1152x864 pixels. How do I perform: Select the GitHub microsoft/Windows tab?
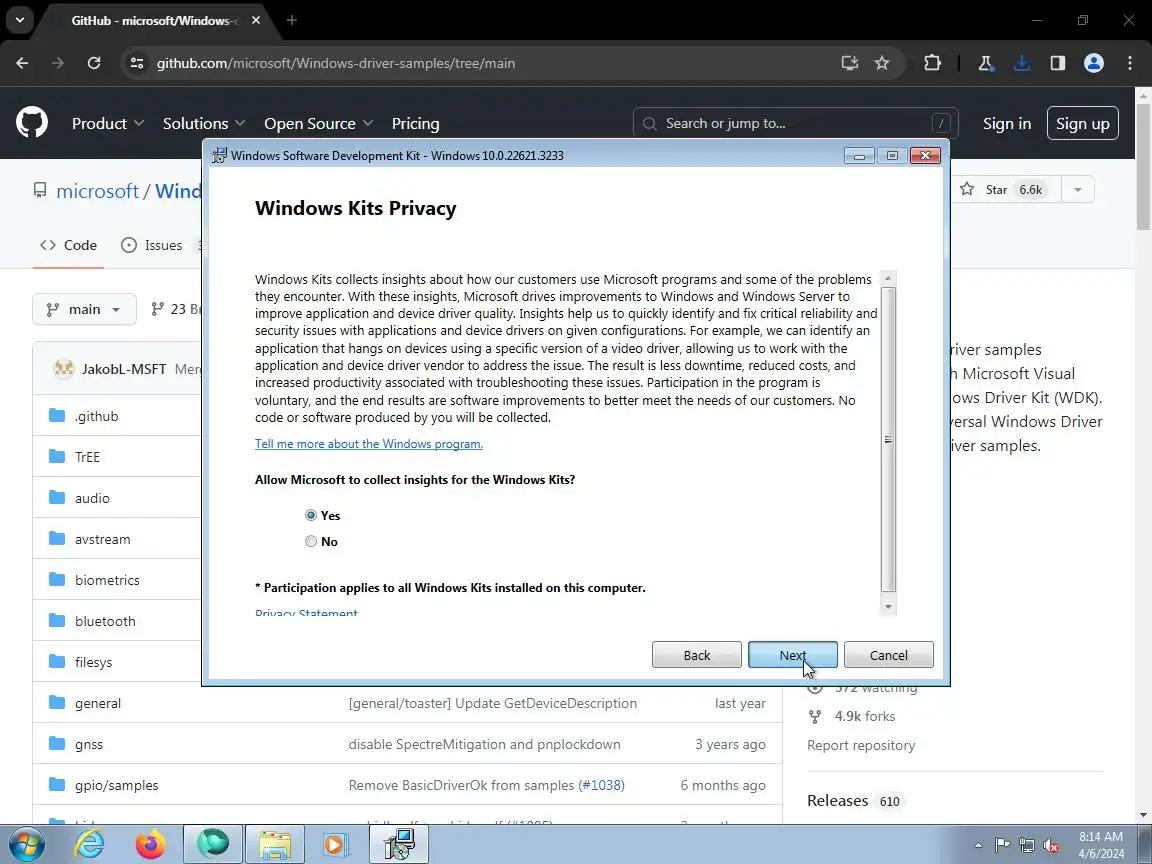tap(152, 21)
